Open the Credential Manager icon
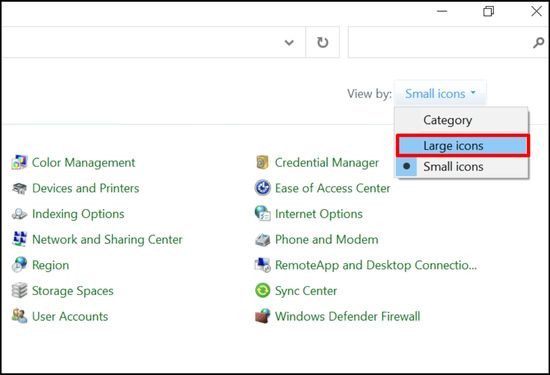The height and width of the screenshot is (375, 550). pyautogui.click(x=262, y=162)
